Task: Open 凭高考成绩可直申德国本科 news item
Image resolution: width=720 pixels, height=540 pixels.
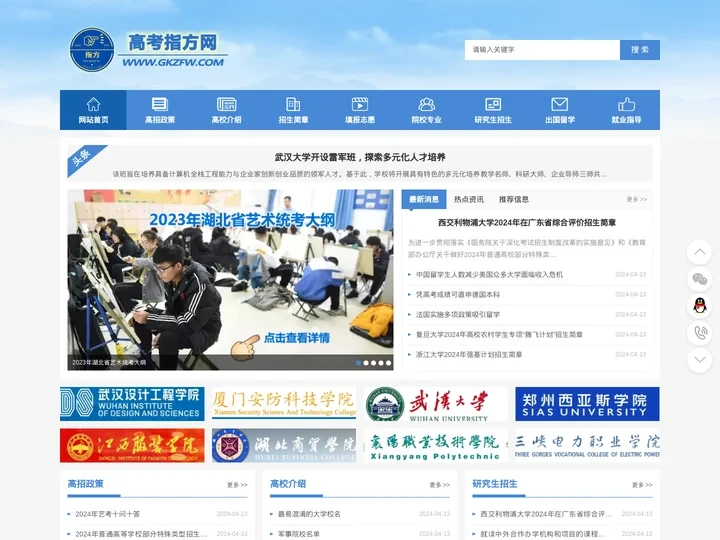Action: point(458,294)
